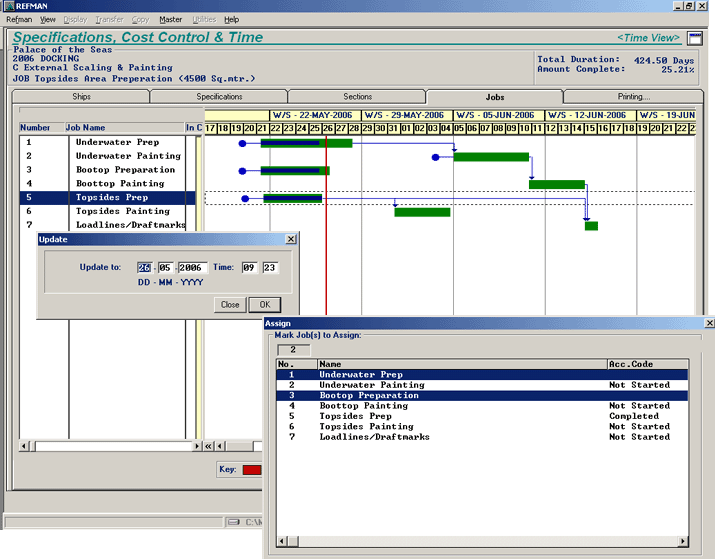The image size is (715, 559).
Task: Click the window icon beside Time View
Action: point(695,38)
